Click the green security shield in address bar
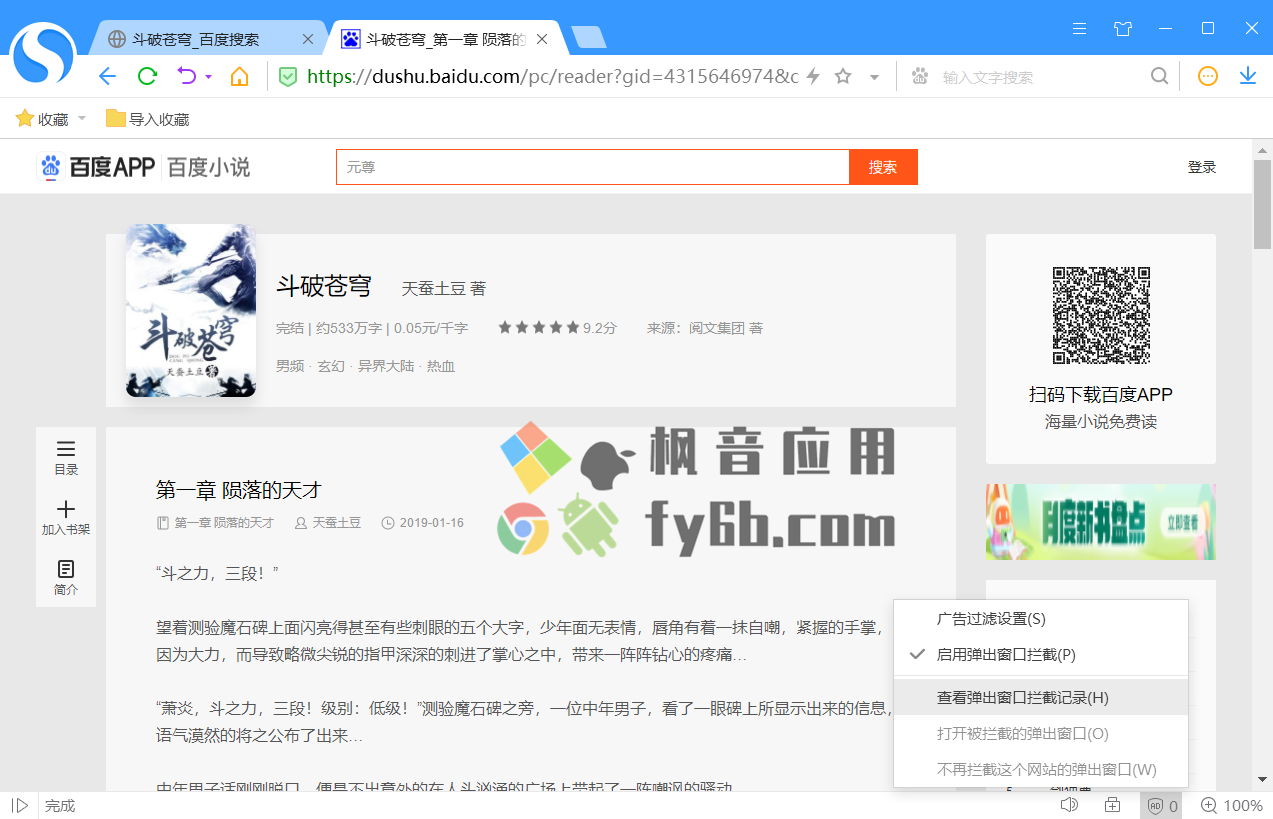Screen dimensions: 1273x819 tap(288, 77)
